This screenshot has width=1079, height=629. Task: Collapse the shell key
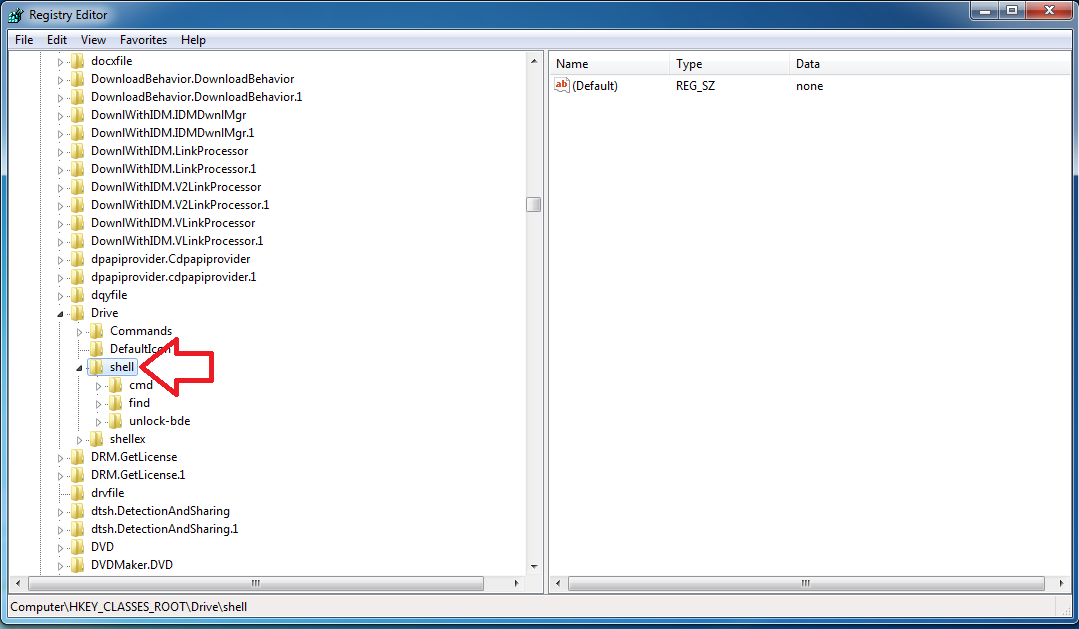click(x=79, y=368)
